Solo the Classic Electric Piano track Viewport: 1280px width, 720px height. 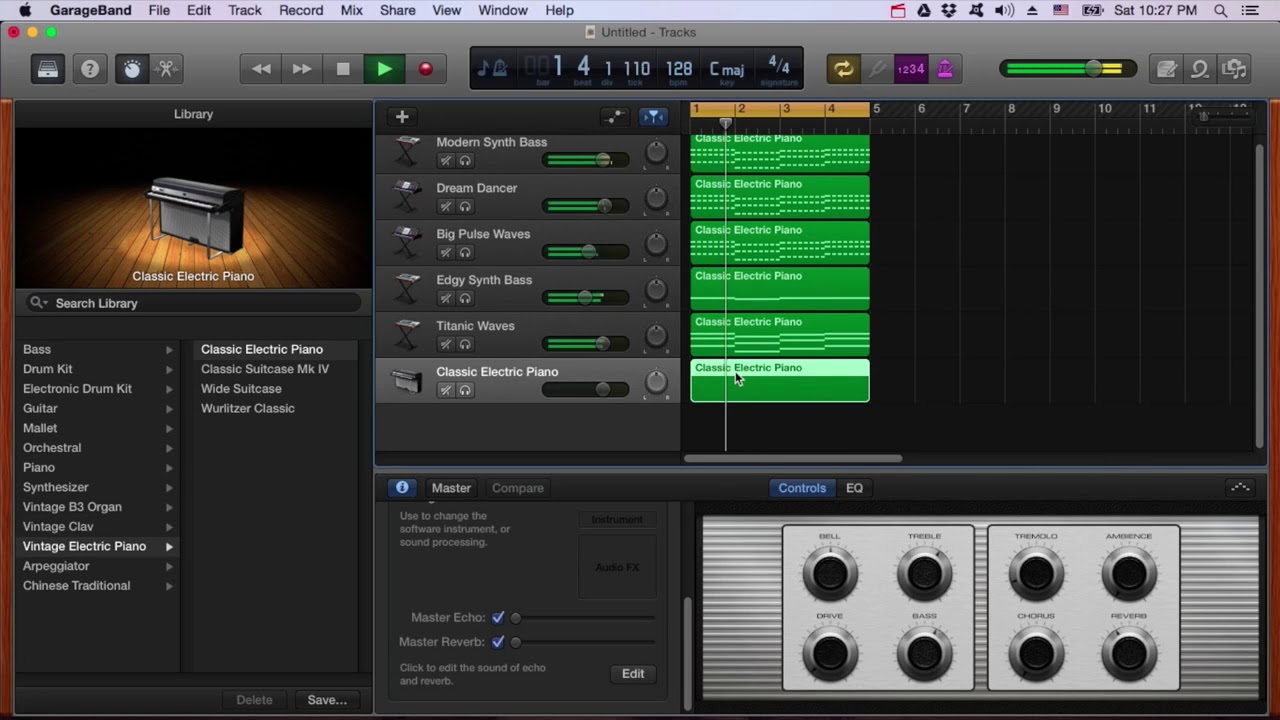465,391
